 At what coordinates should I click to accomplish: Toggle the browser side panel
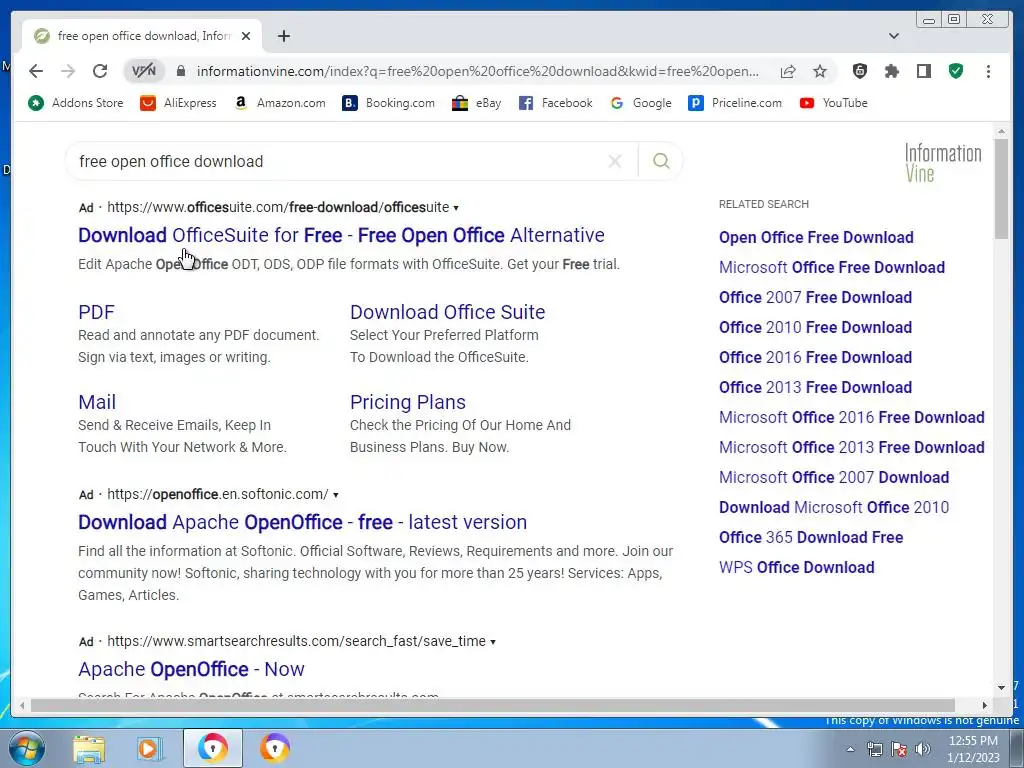923,71
